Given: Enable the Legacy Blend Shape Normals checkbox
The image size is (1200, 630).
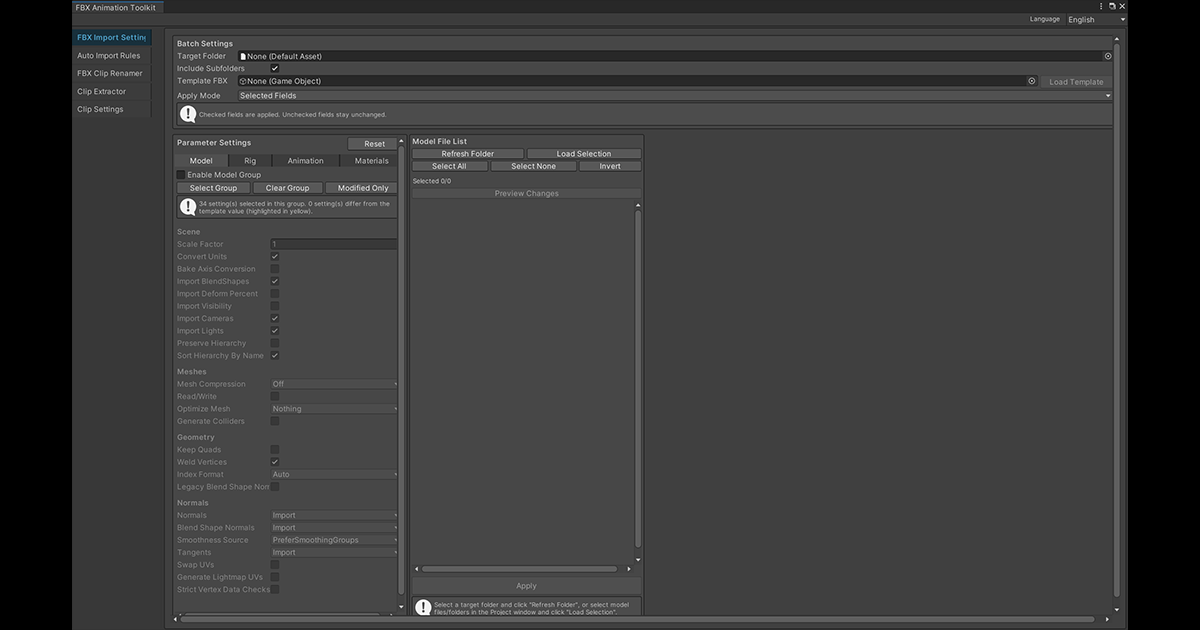Looking at the screenshot, I should (275, 487).
